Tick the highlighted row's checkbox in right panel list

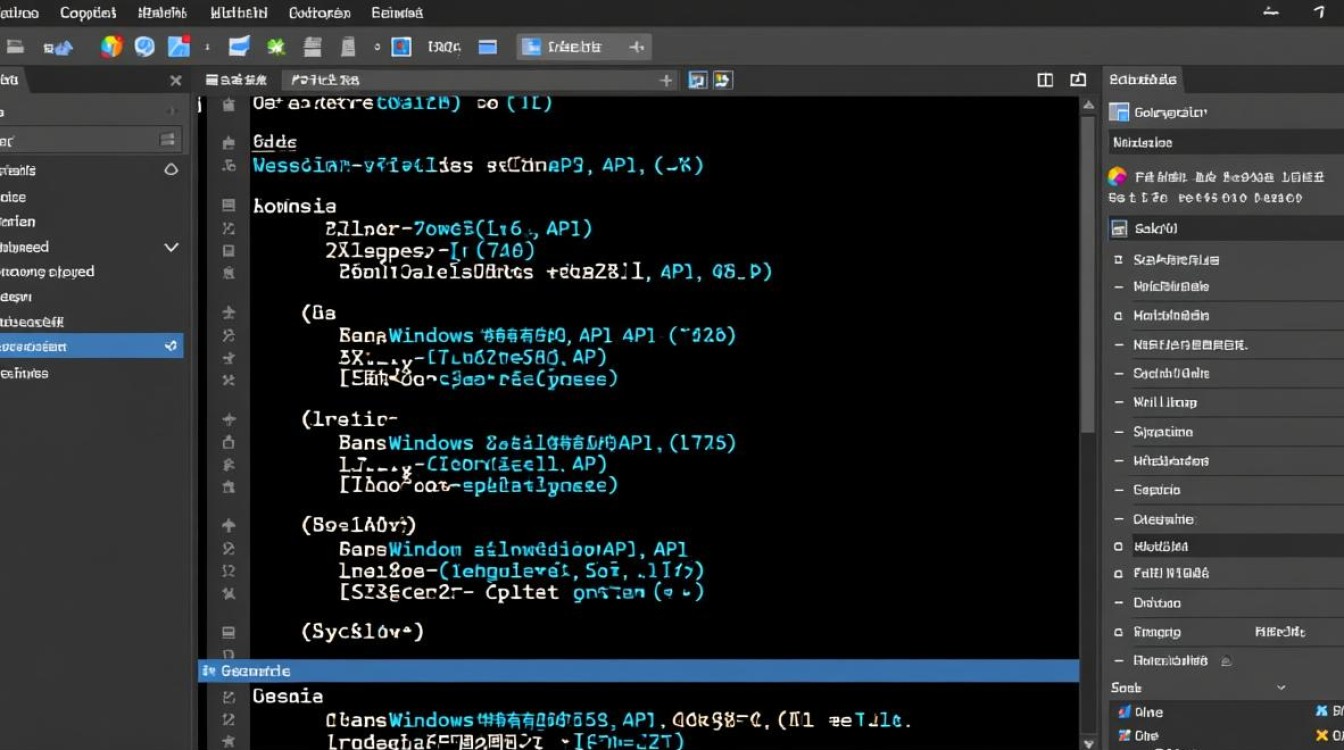(1119, 546)
